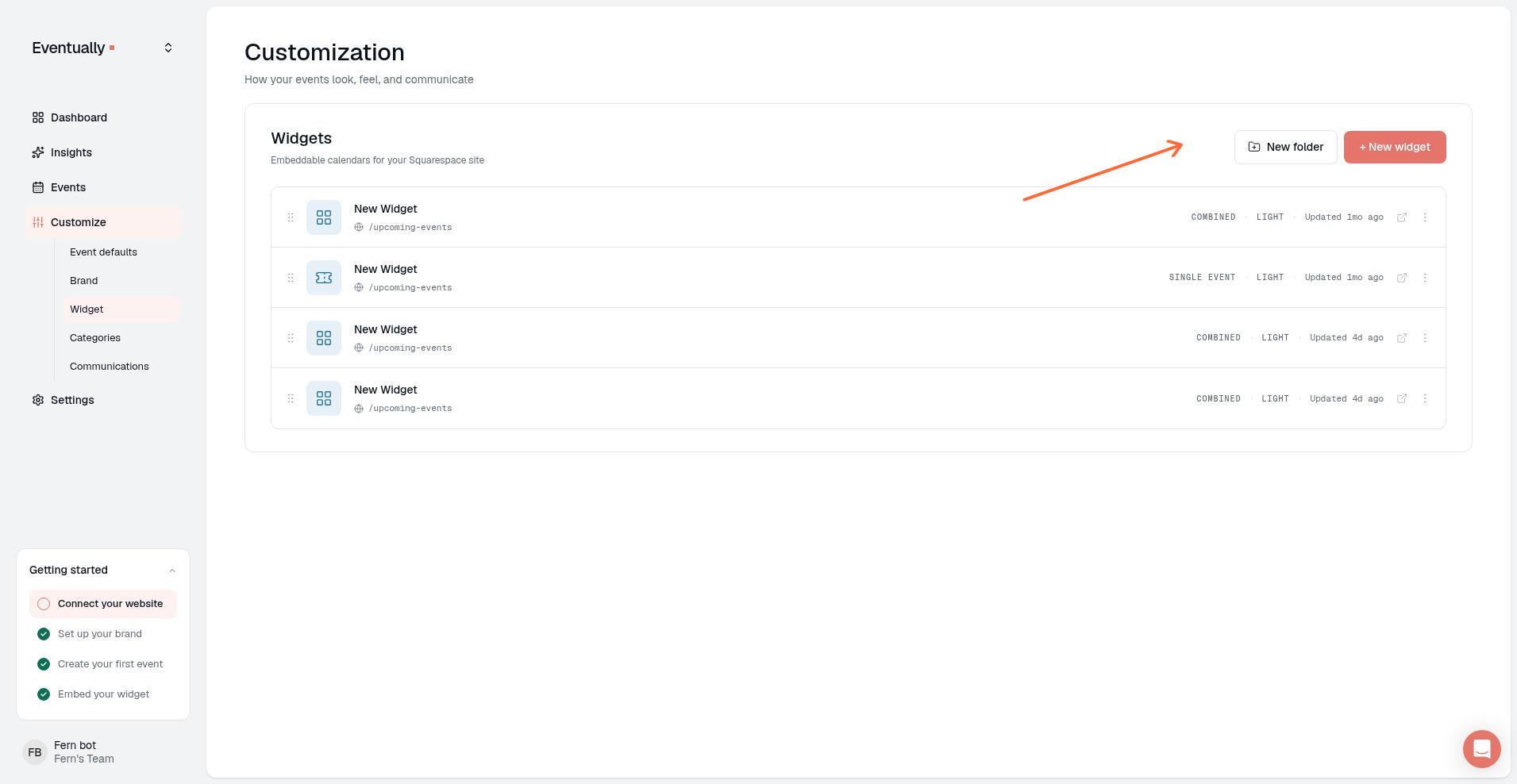Click the Updated 1mo ago text in Single Event row

(1344, 278)
